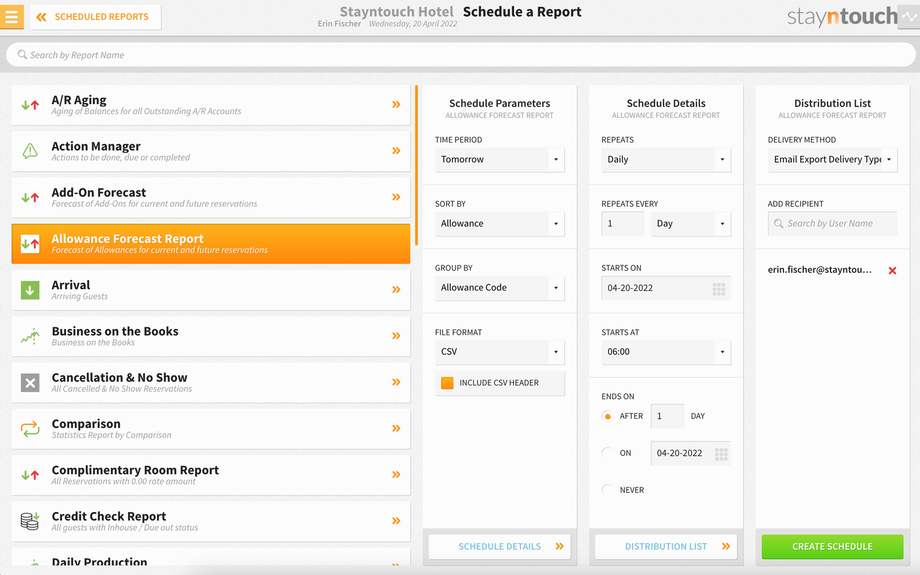Select the Complimentary Room Report row
The height and width of the screenshot is (575, 920).
(x=211, y=475)
